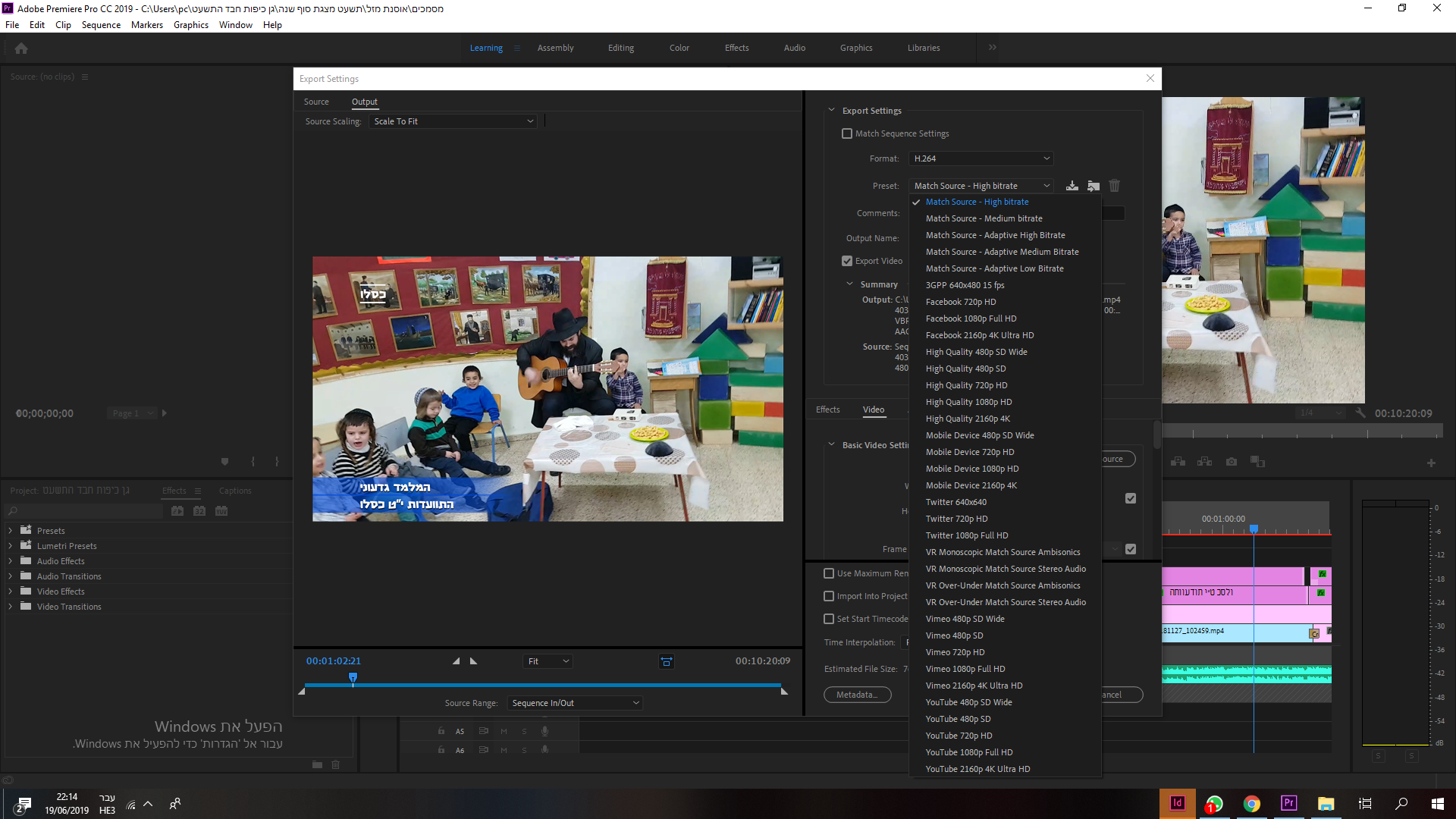Click the aspect ratio correction icon
Image resolution: width=1456 pixels, height=819 pixels.
(666, 661)
